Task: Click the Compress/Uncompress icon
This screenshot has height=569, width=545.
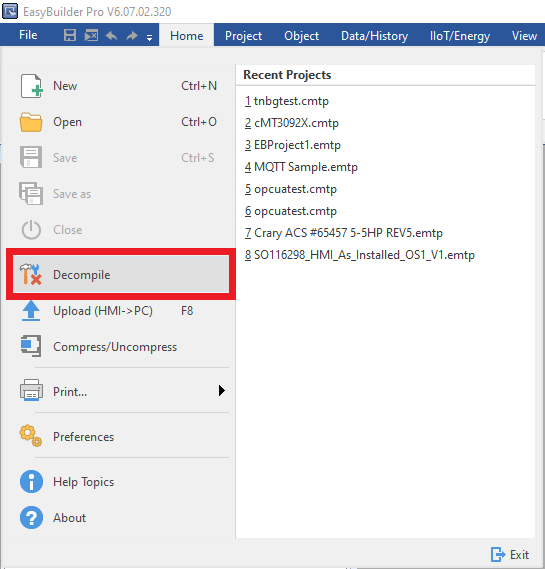Action: 31,346
